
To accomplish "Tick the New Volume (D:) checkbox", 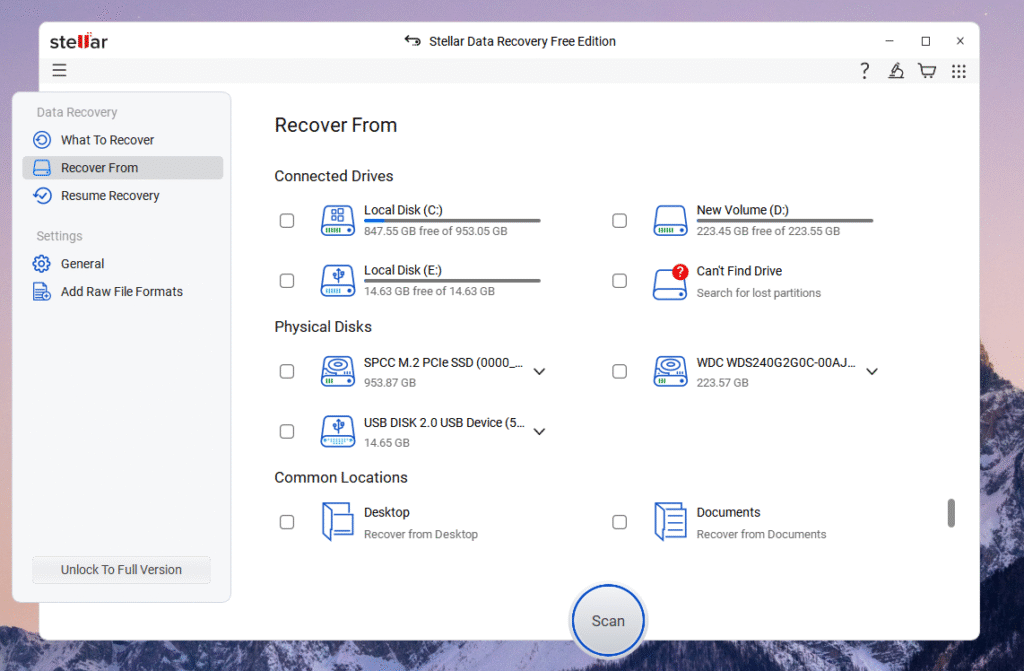I will [619, 221].
